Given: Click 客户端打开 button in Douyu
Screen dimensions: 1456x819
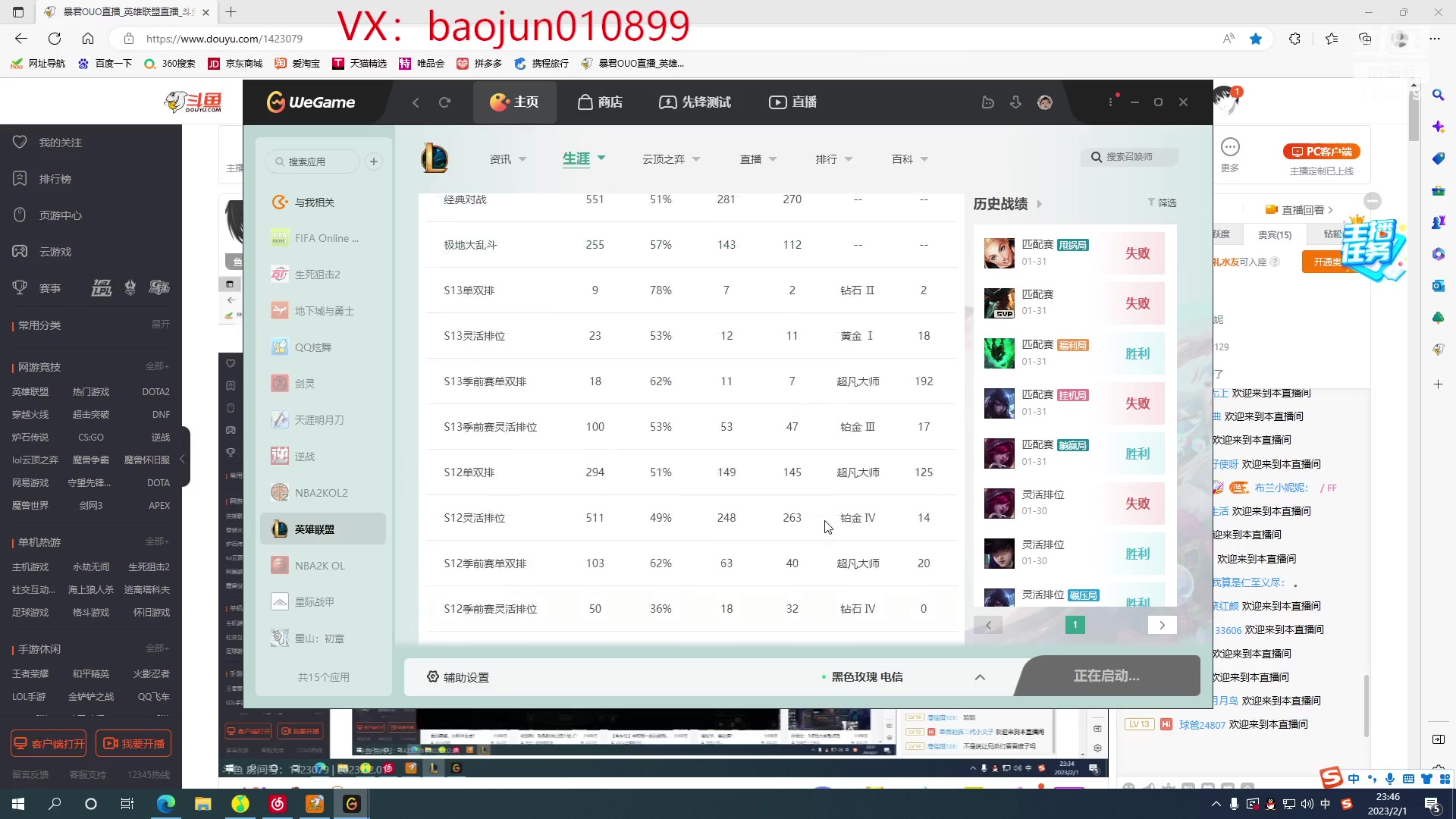Looking at the screenshot, I should tap(49, 744).
